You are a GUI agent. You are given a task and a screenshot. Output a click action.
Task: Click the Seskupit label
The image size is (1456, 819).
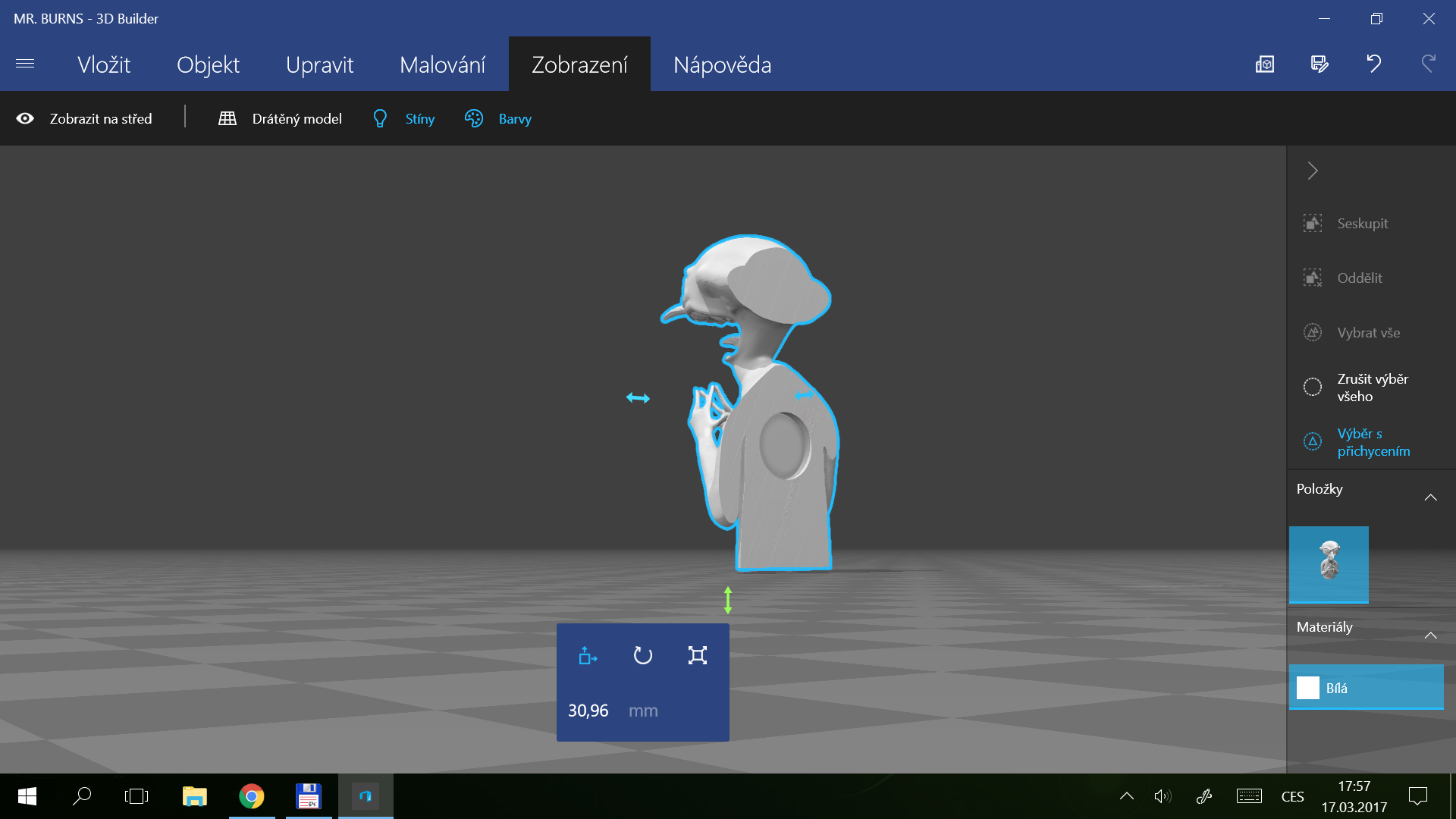pyautogui.click(x=1363, y=223)
